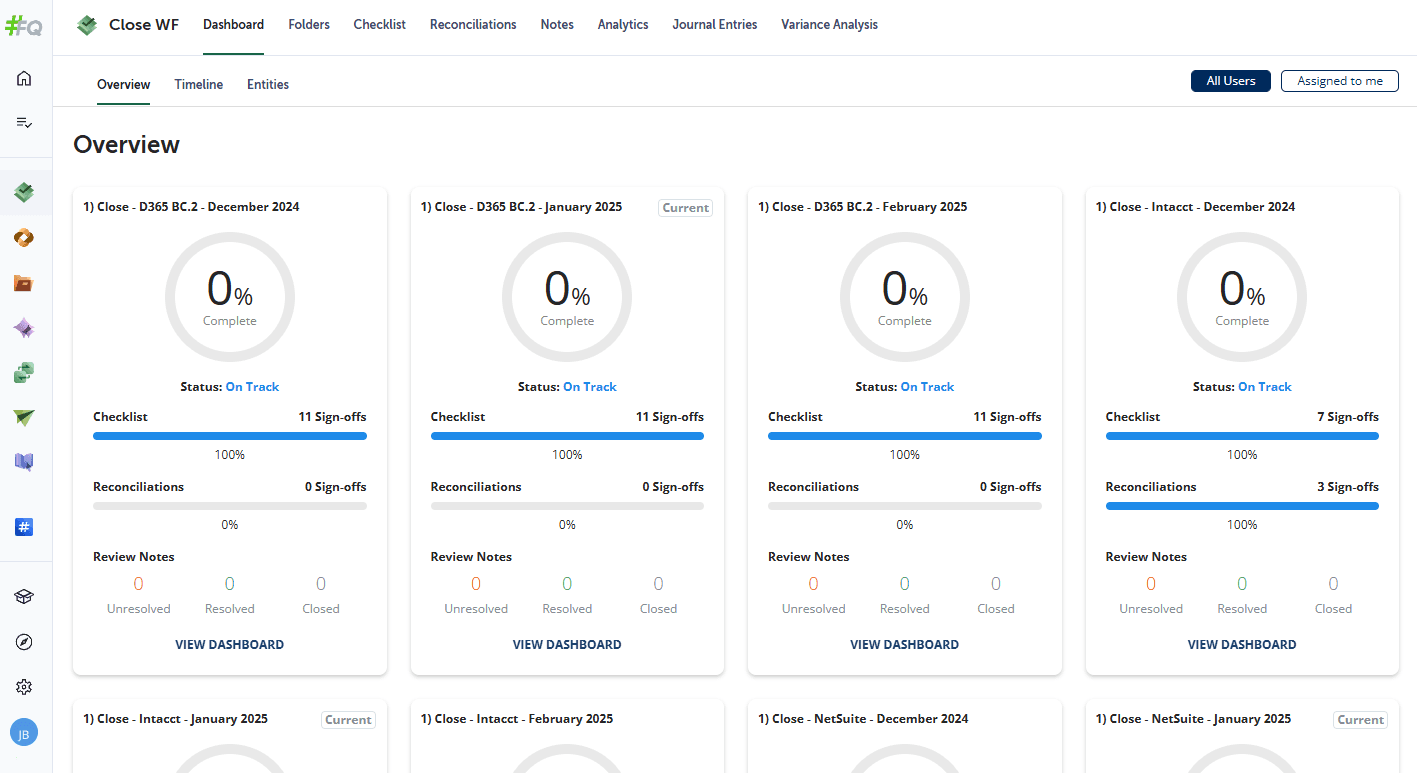Click the Current badge on D365 BC.2 January 2025
1417x773 pixels.
click(x=686, y=208)
